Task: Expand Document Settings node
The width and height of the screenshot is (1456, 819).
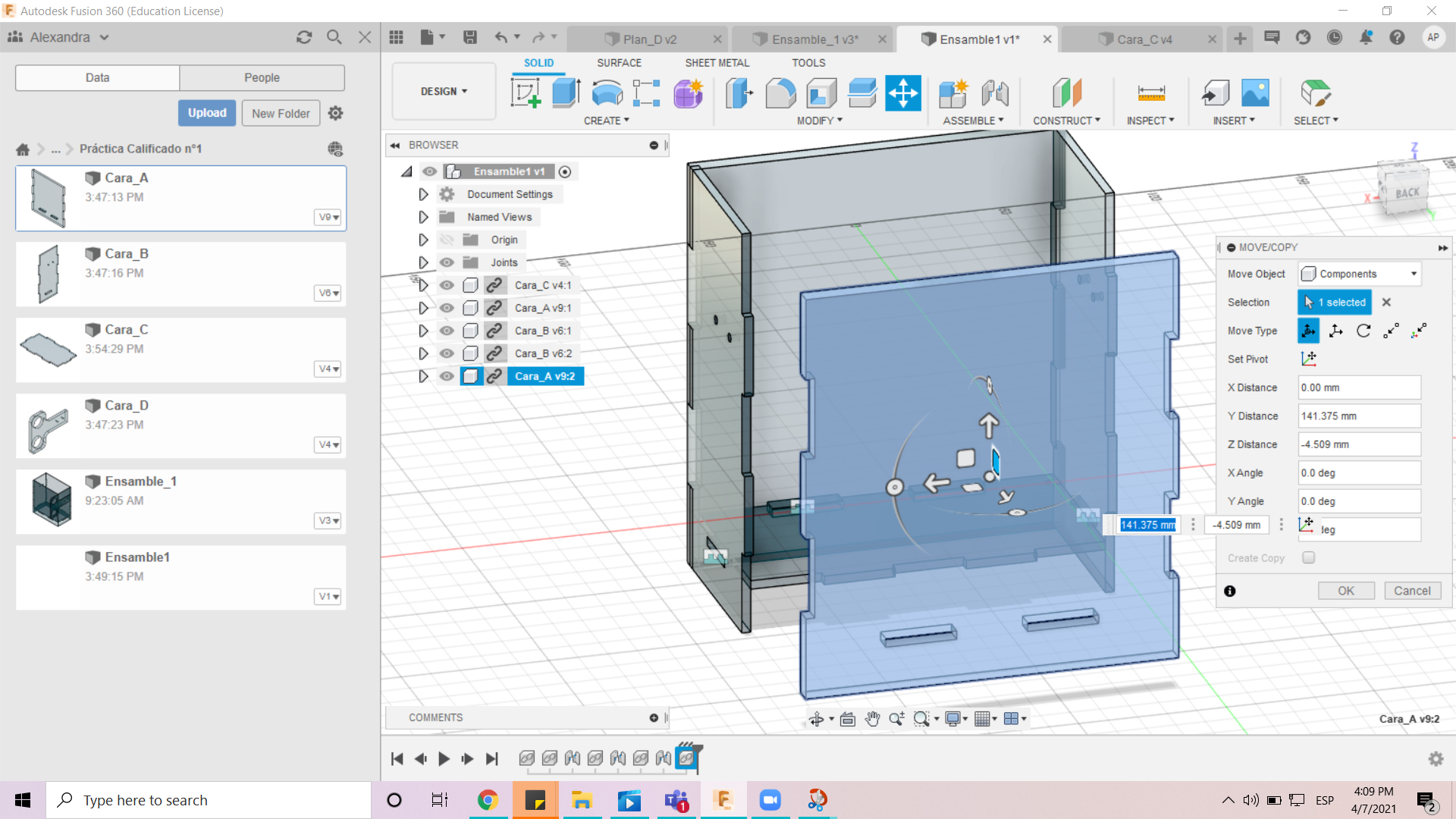Action: pos(423,194)
